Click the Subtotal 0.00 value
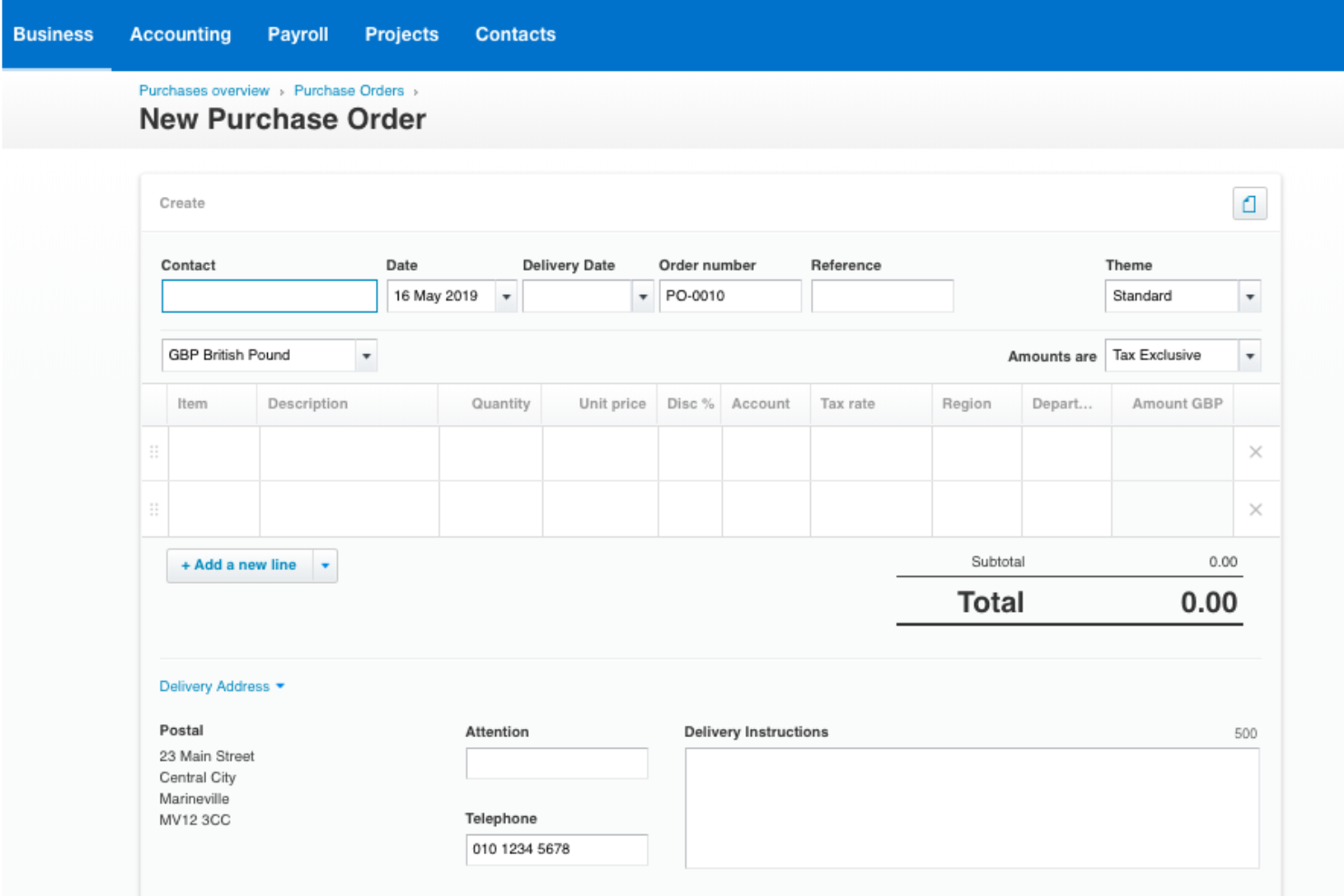Image resolution: width=1344 pixels, height=896 pixels. (1222, 562)
